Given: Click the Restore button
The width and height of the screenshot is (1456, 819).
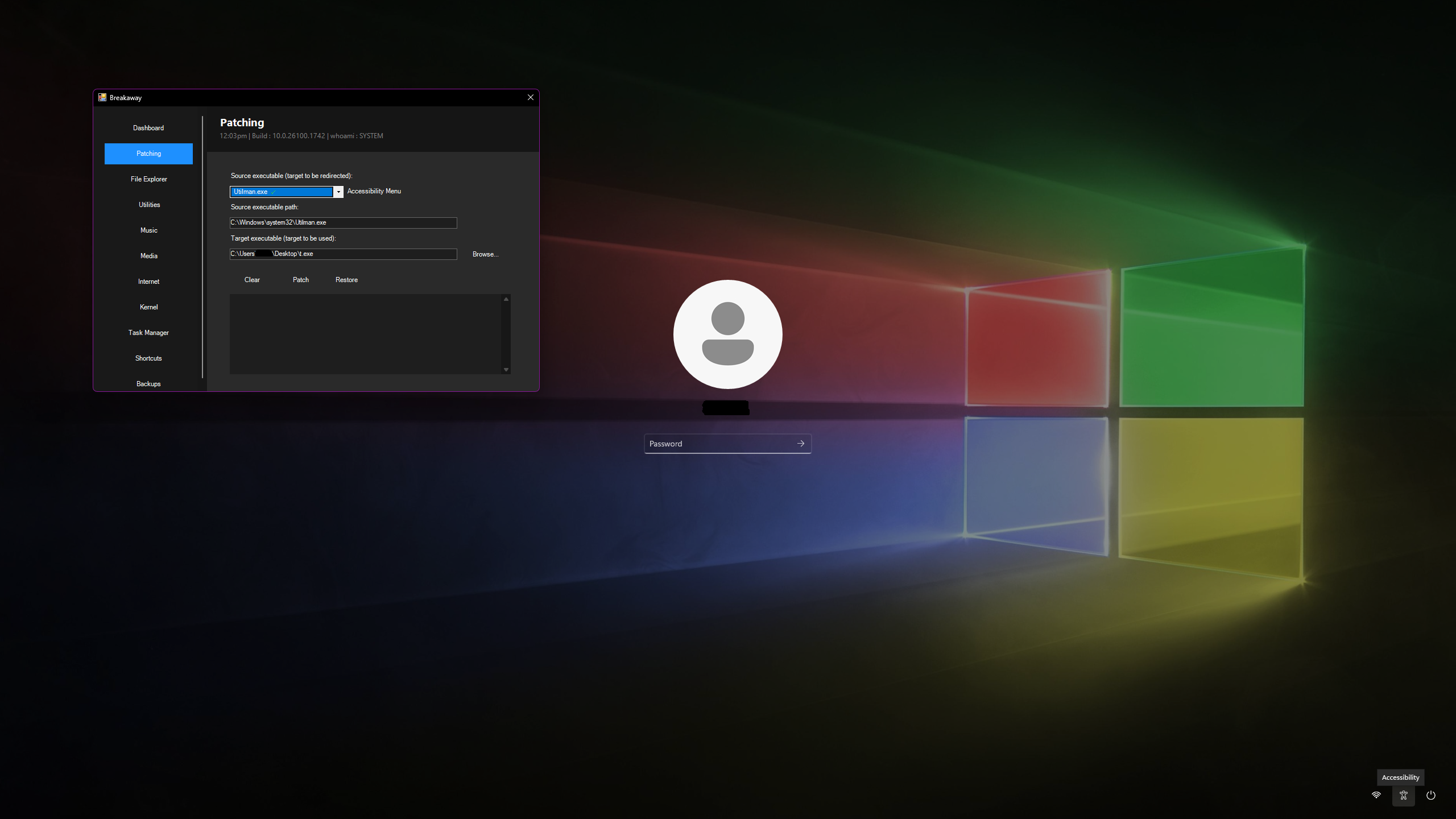Looking at the screenshot, I should coord(346,280).
